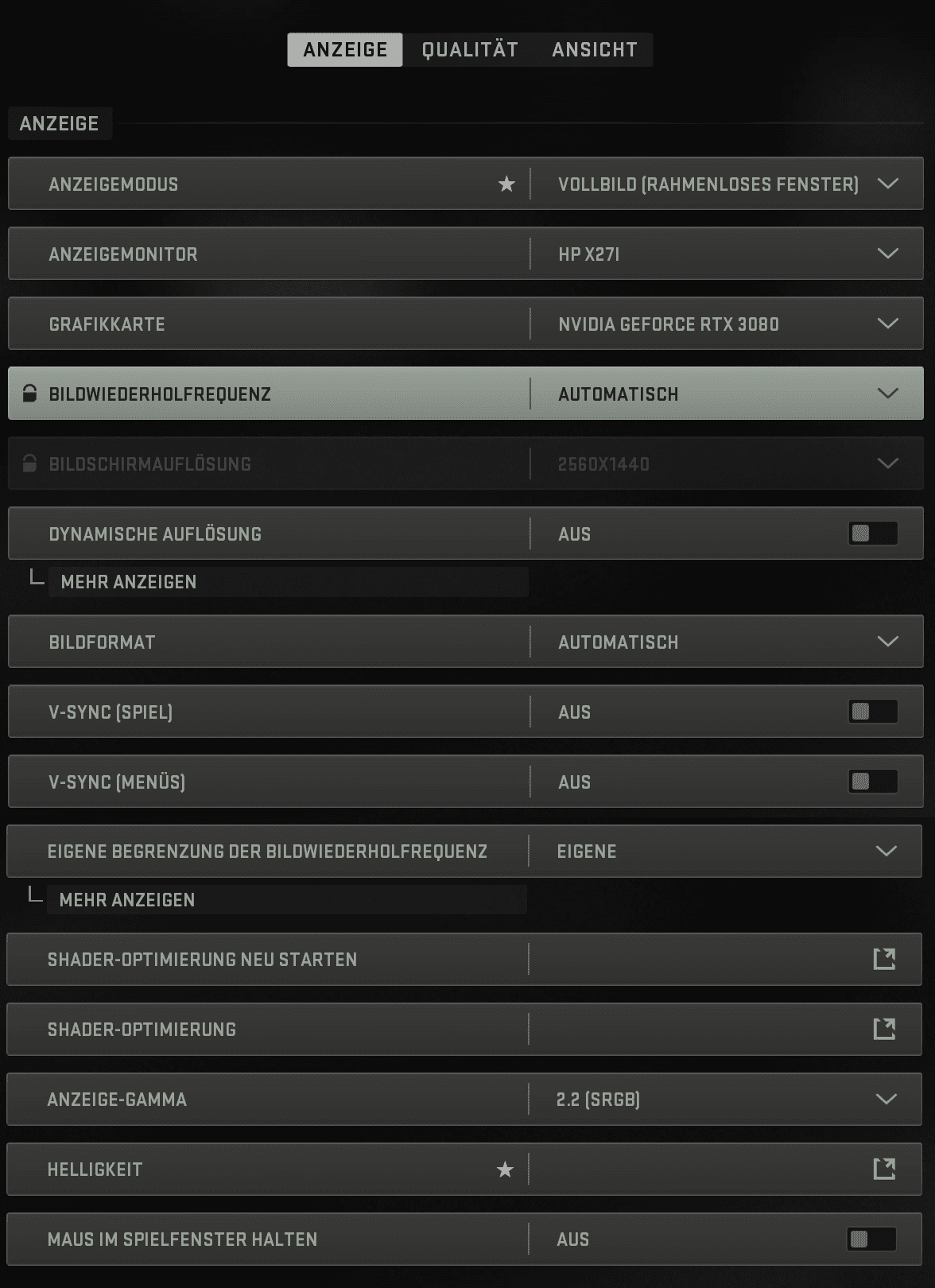The image size is (935, 1288).
Task: Open the Grafikkarte dropdown chevron
Action: (x=887, y=324)
